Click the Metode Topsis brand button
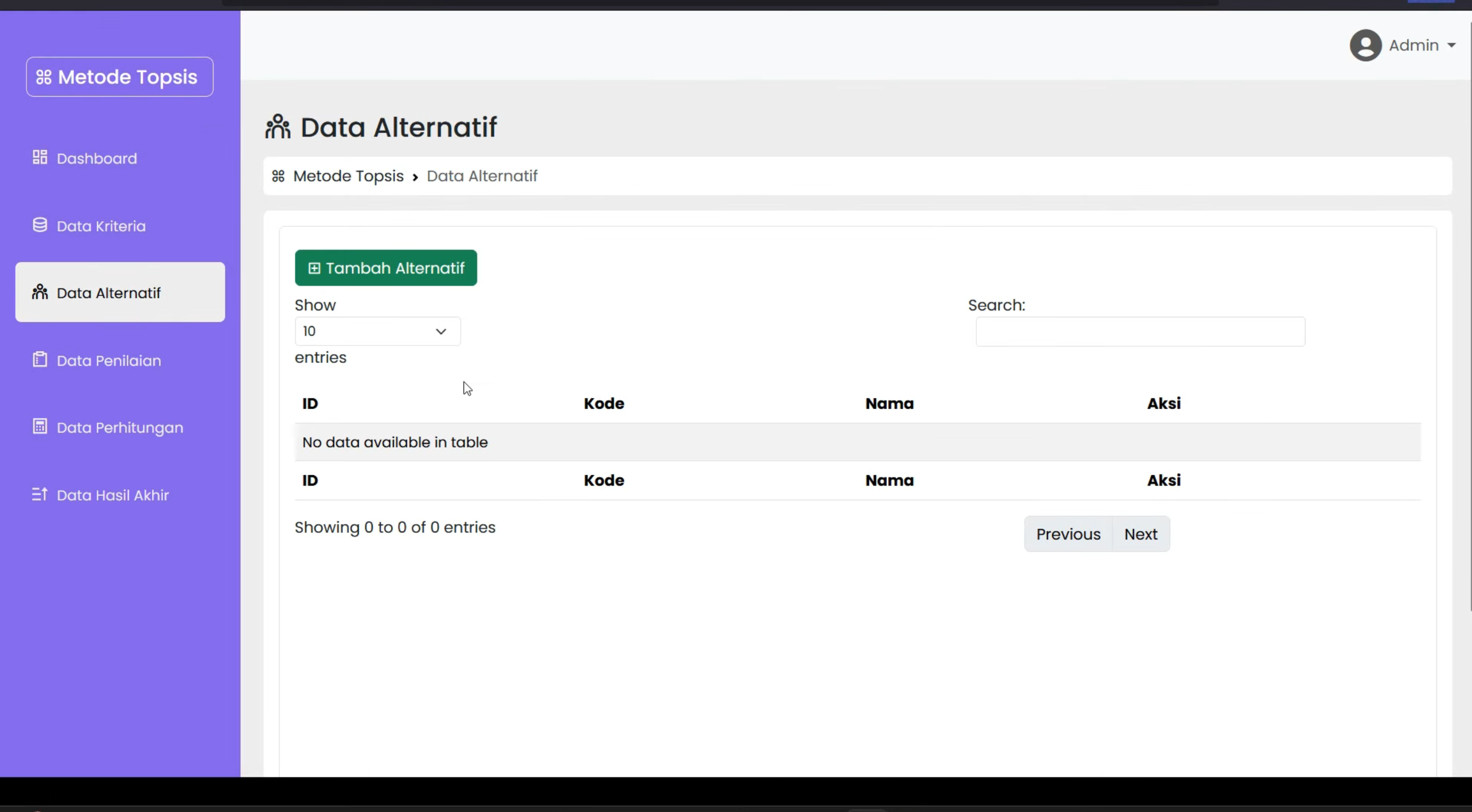The height and width of the screenshot is (812, 1472). pyautogui.click(x=120, y=77)
